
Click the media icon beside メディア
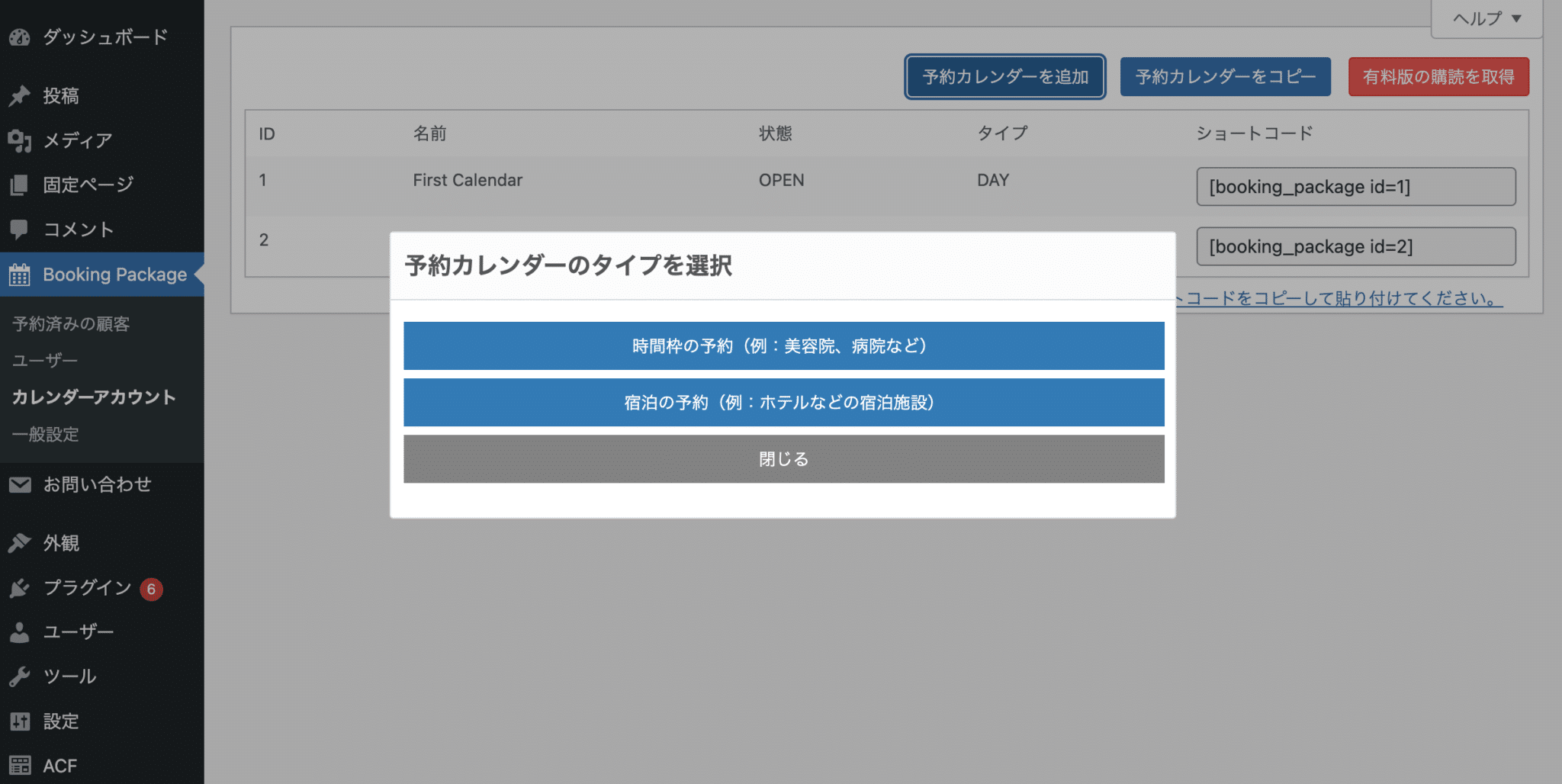click(x=20, y=140)
